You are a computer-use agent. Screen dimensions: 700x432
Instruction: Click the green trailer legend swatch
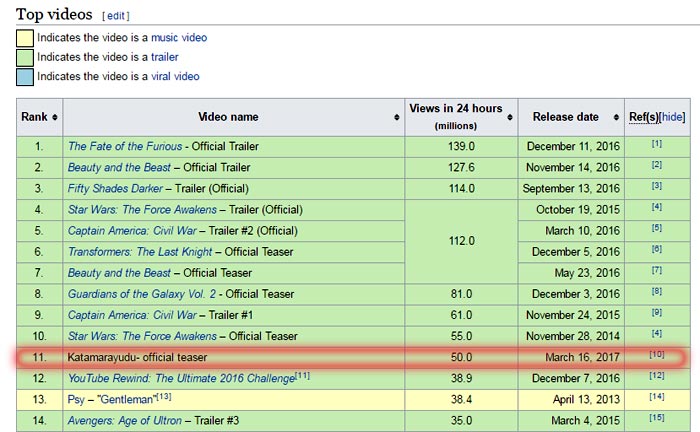[25, 58]
